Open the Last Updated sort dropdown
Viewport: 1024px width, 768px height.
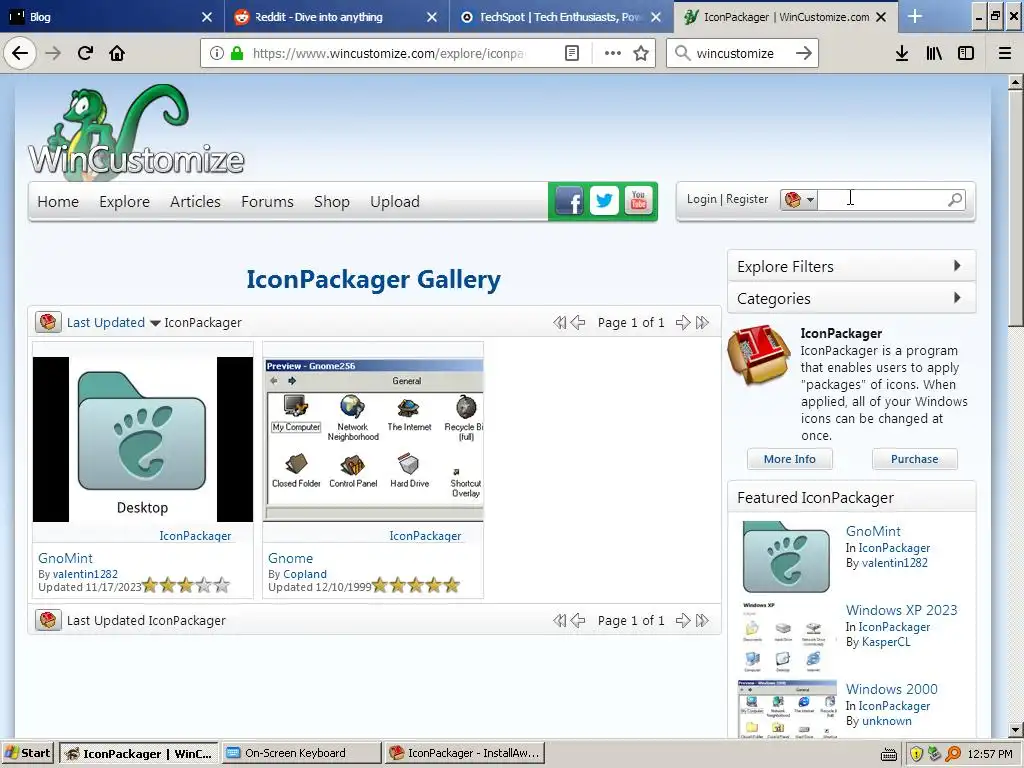114,323
